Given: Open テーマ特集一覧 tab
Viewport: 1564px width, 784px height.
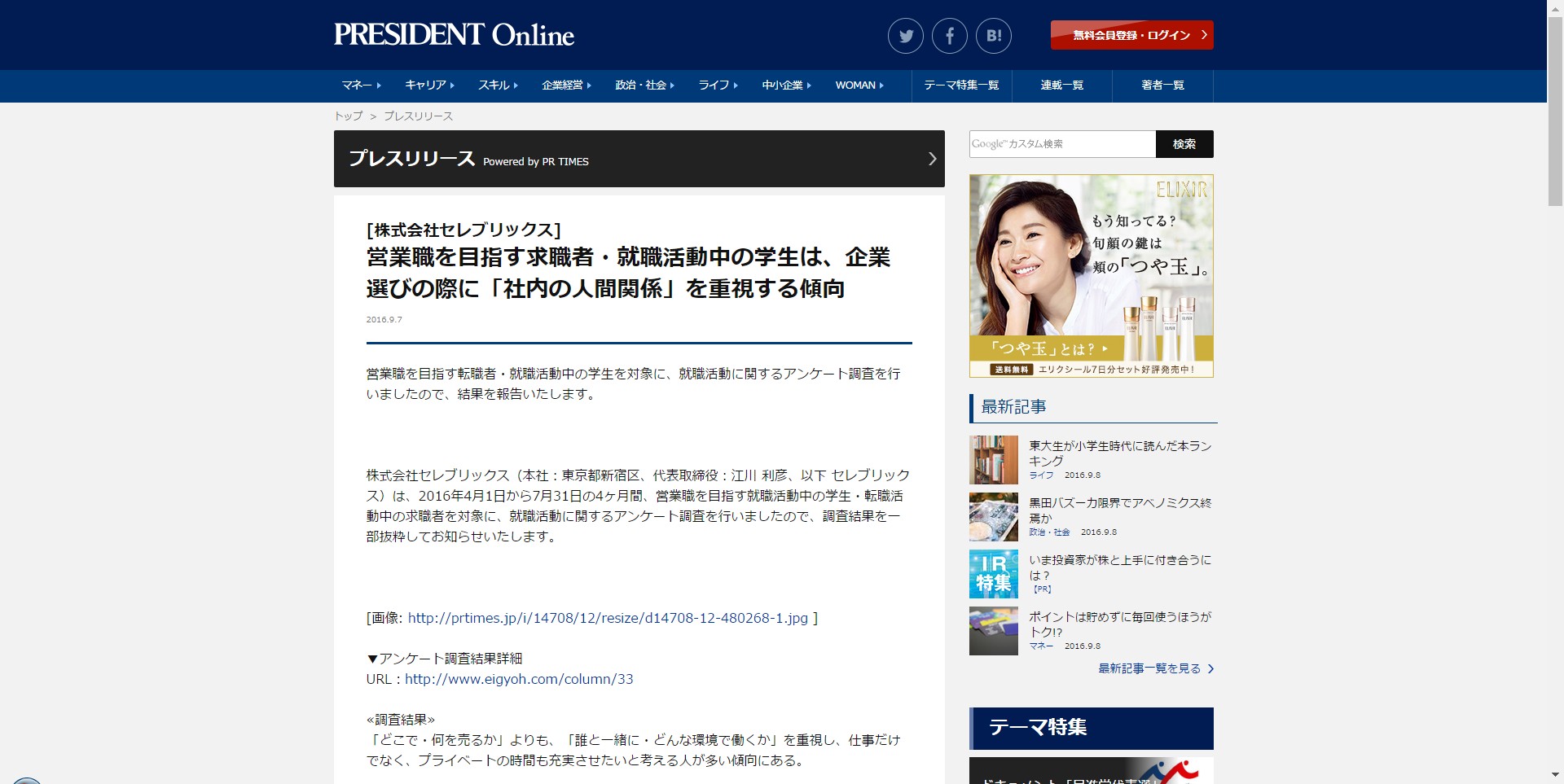Looking at the screenshot, I should [961, 85].
